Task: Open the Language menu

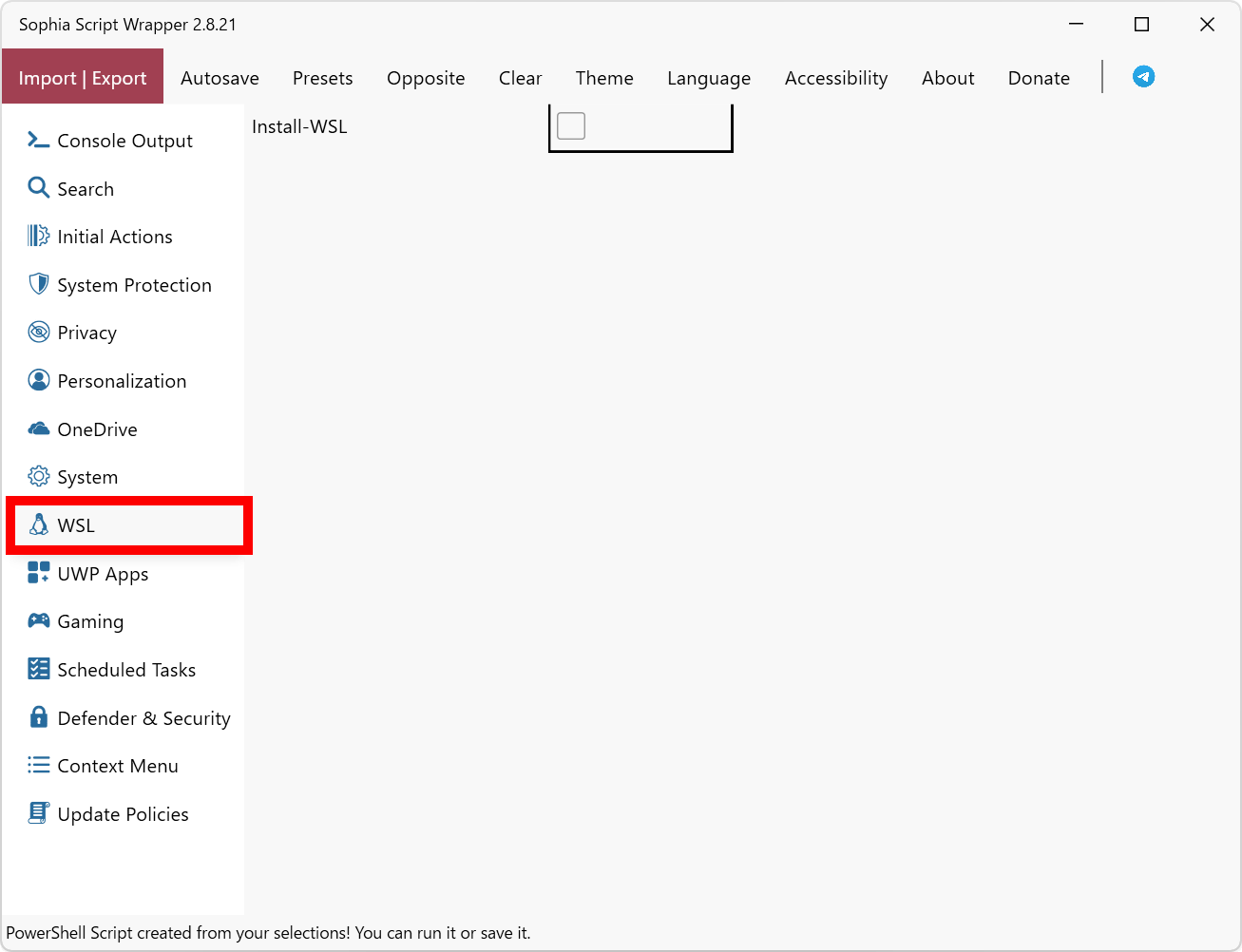Action: 709,78
